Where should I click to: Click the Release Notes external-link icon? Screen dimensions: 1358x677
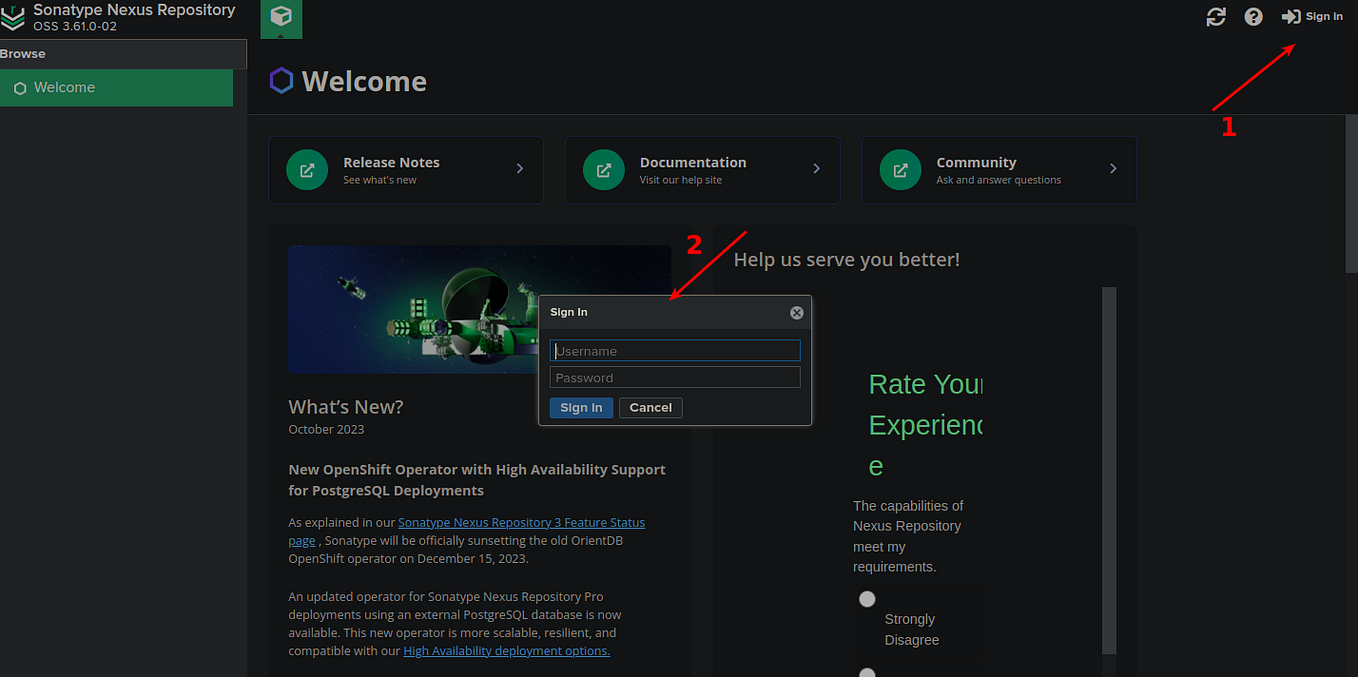coord(306,169)
